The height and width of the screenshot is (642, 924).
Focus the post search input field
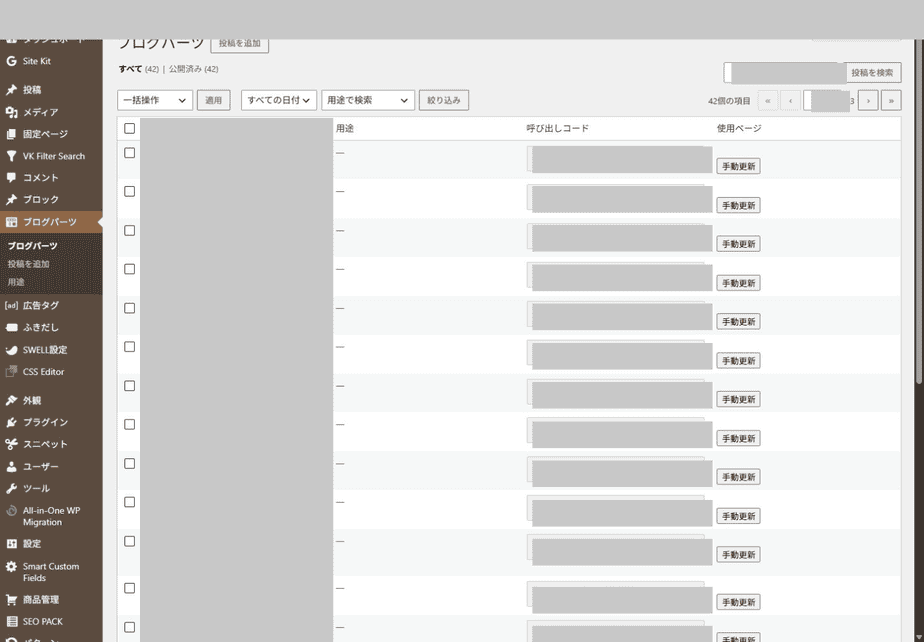point(784,73)
